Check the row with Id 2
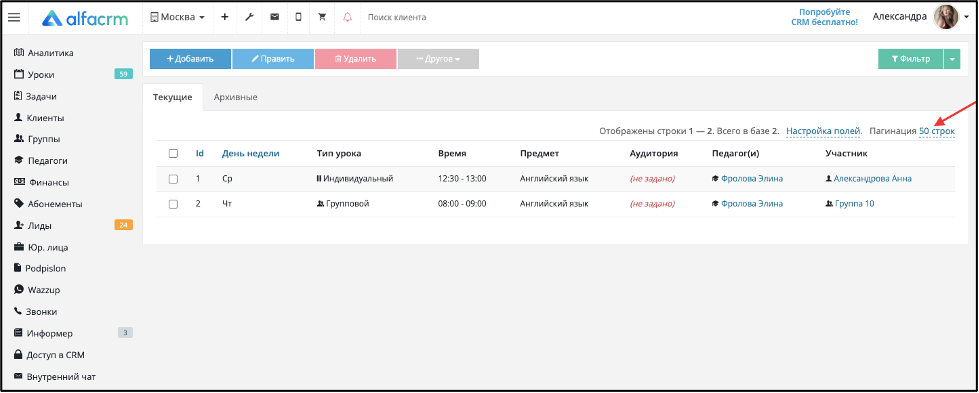The width and height of the screenshot is (979, 393). 174,204
